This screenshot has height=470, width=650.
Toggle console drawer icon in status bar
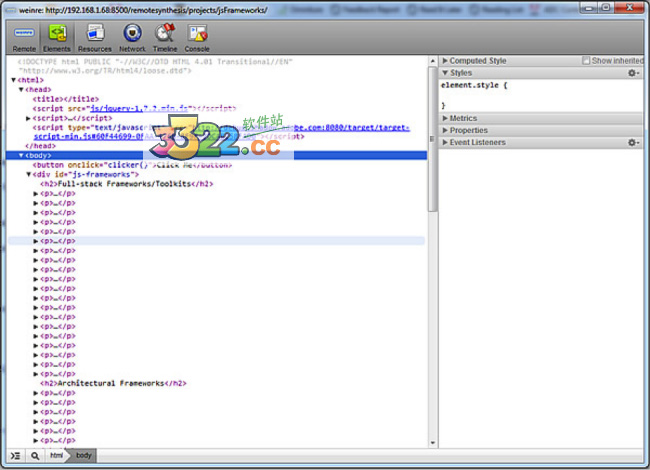pyautogui.click(x=15, y=456)
